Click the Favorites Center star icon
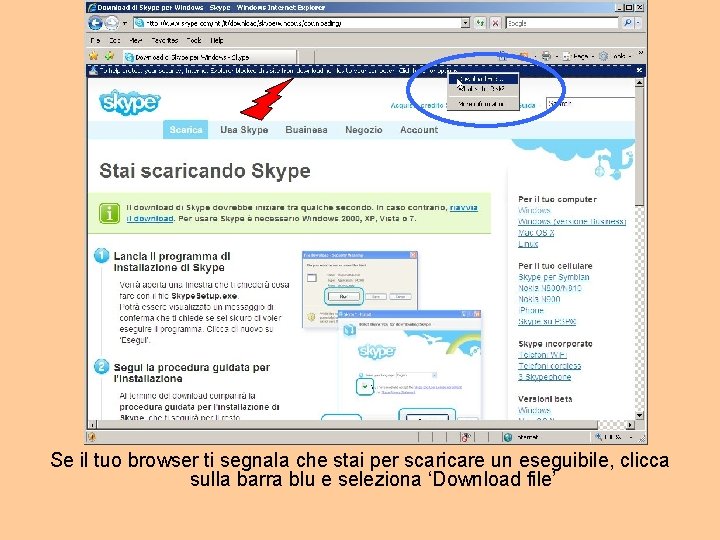720x540 pixels. pyautogui.click(x=94, y=56)
